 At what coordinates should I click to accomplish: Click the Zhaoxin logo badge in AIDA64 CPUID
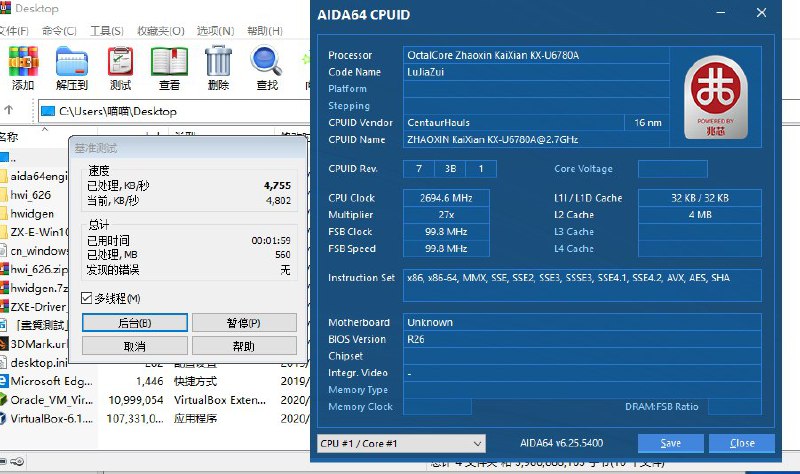(715, 97)
